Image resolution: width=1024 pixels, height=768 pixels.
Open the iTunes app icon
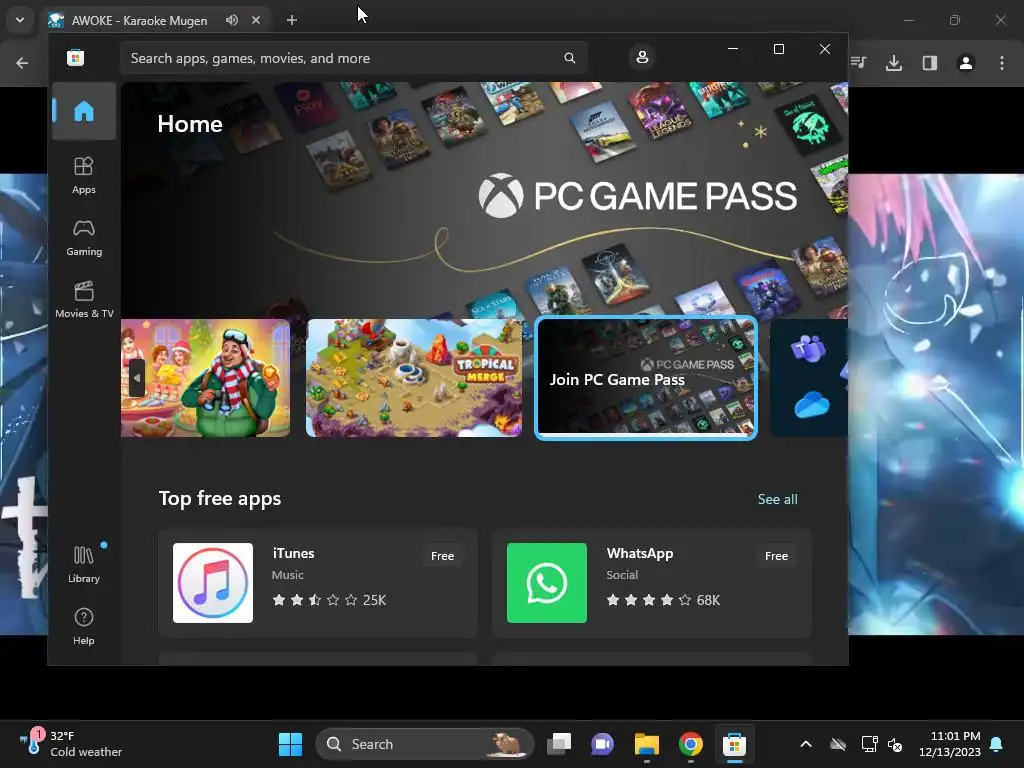pyautogui.click(x=213, y=583)
